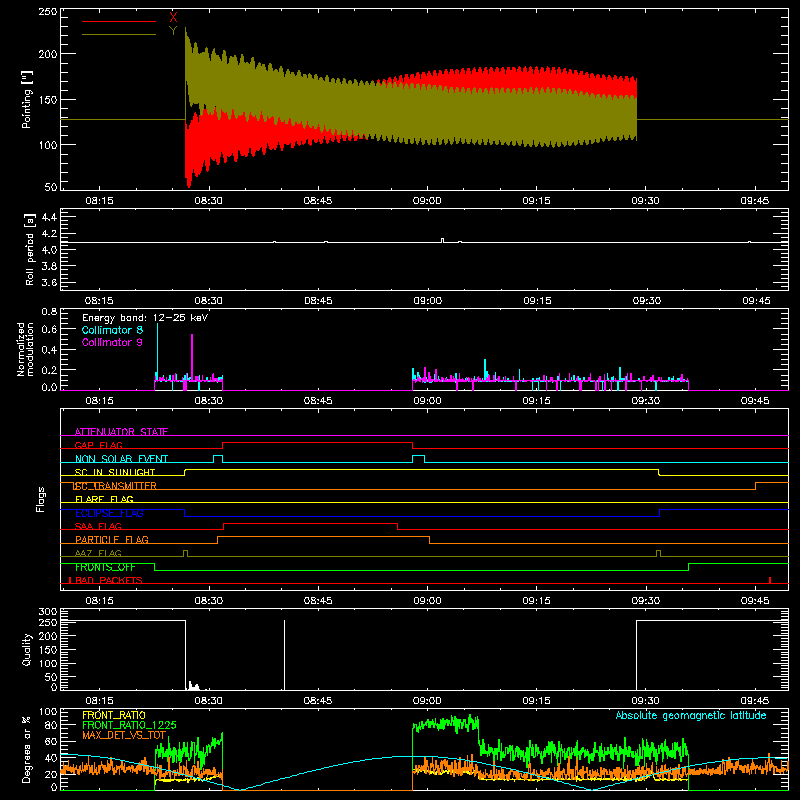Click the AAZ_FLAG label
Viewport: 800px width, 800px height.
[98, 553]
